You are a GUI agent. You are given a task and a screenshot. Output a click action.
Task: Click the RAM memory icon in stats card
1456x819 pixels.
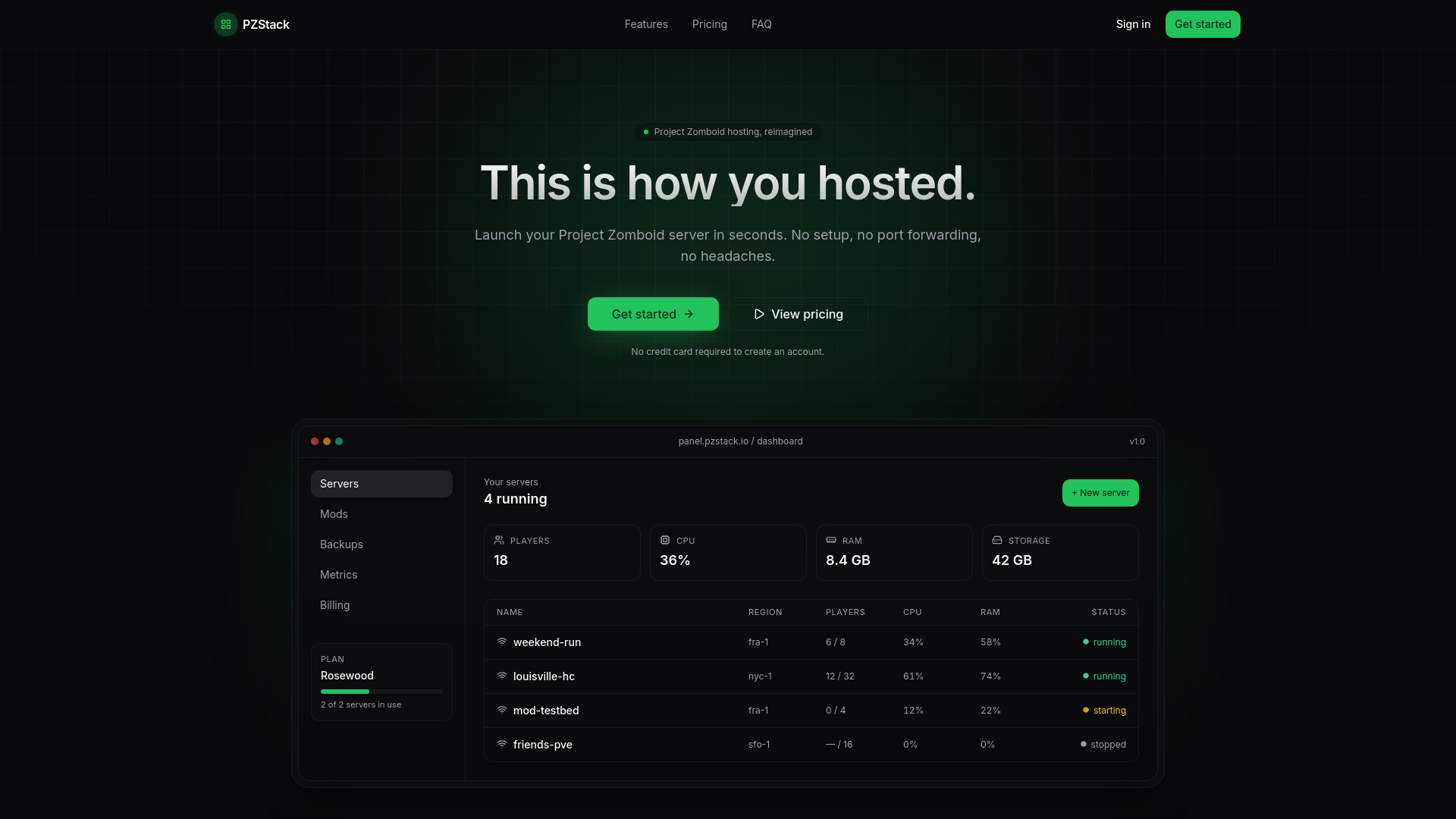[x=831, y=540]
